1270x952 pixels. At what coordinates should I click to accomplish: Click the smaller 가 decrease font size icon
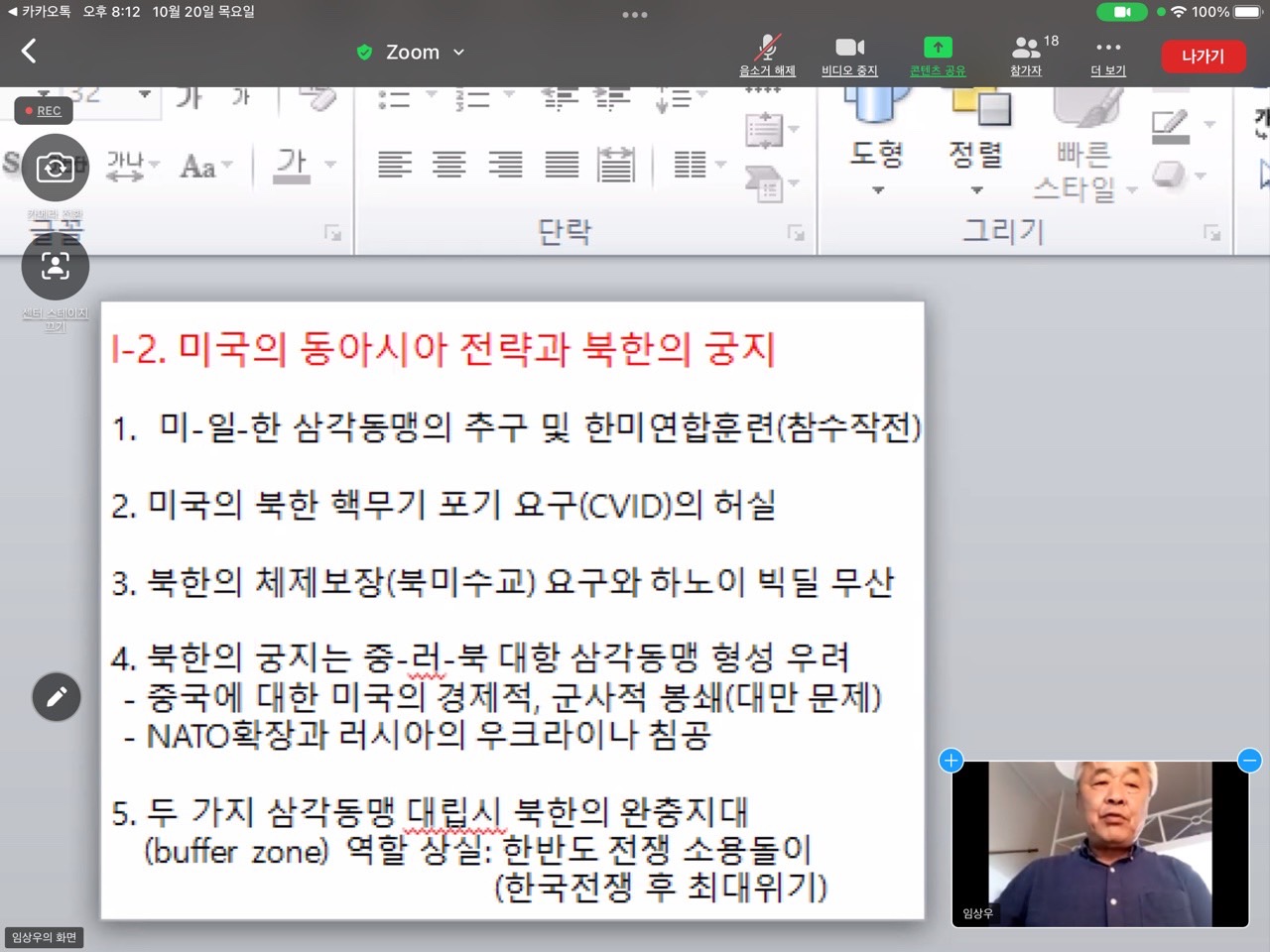(241, 97)
